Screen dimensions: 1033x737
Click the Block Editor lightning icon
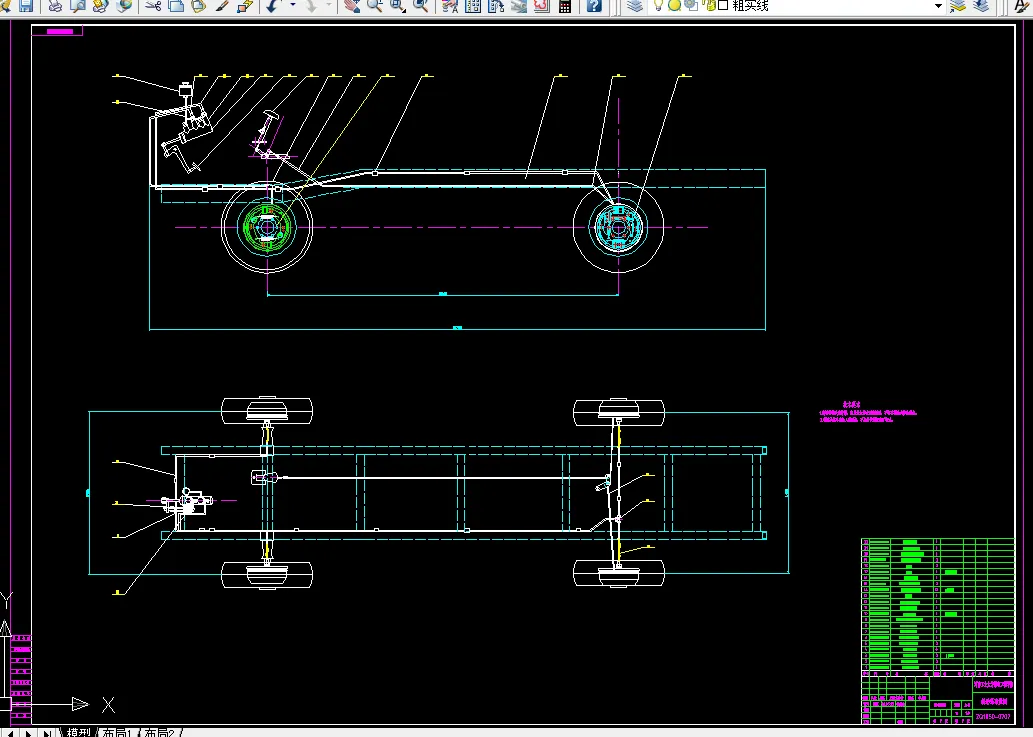click(x=244, y=6)
